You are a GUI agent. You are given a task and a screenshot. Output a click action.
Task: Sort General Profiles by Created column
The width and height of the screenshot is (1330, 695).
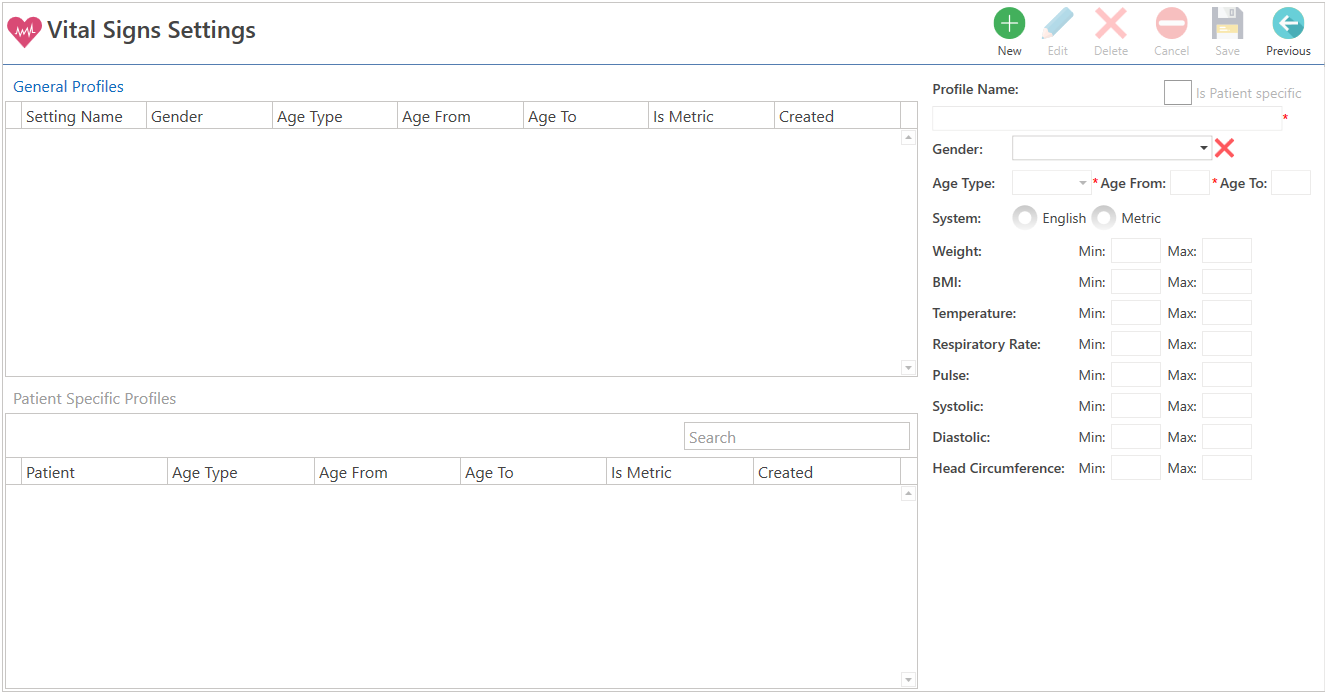pyautogui.click(x=837, y=116)
